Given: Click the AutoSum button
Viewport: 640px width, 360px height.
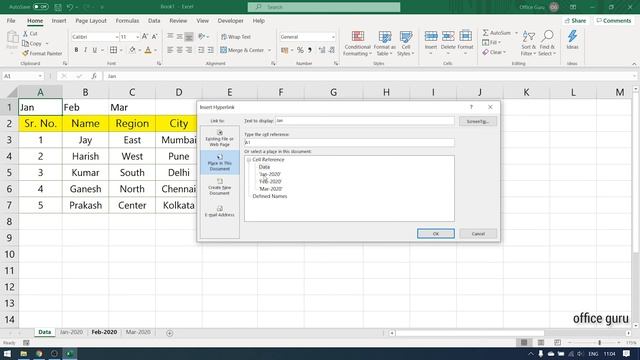Looking at the screenshot, I should [496, 33].
